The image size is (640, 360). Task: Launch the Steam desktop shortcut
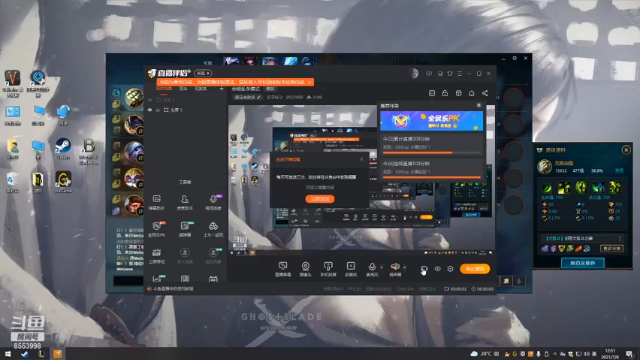(63, 149)
